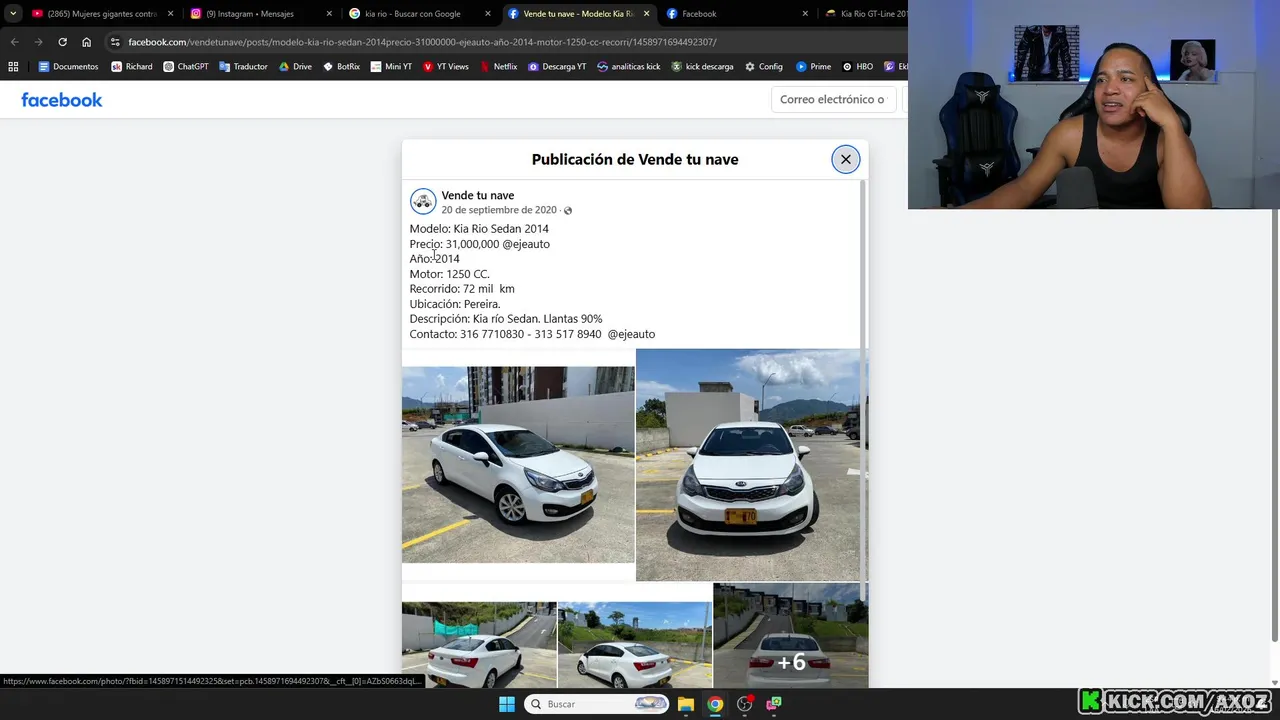Image resolution: width=1280 pixels, height=720 pixels.
Task: Open the kick descarga bookmark
Action: click(702, 67)
